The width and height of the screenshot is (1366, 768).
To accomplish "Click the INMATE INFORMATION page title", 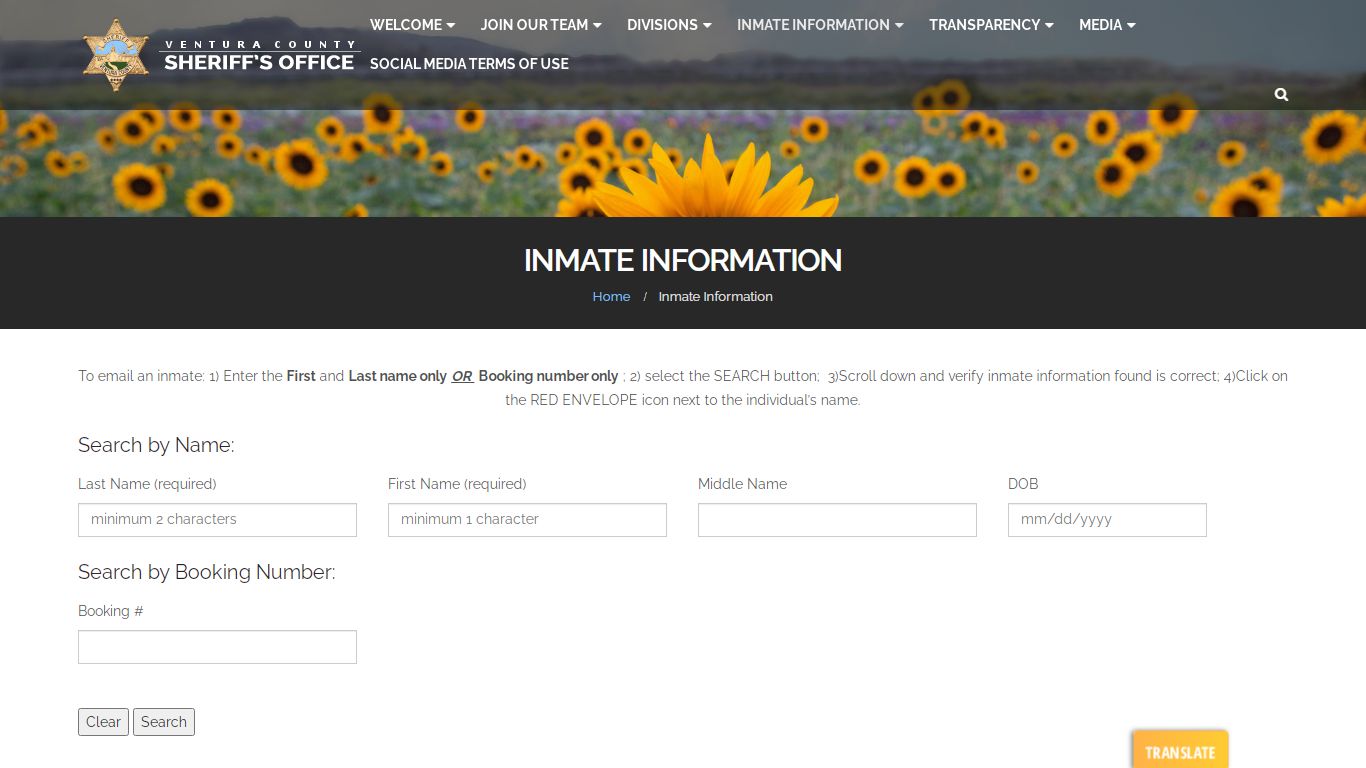I will 683,260.
